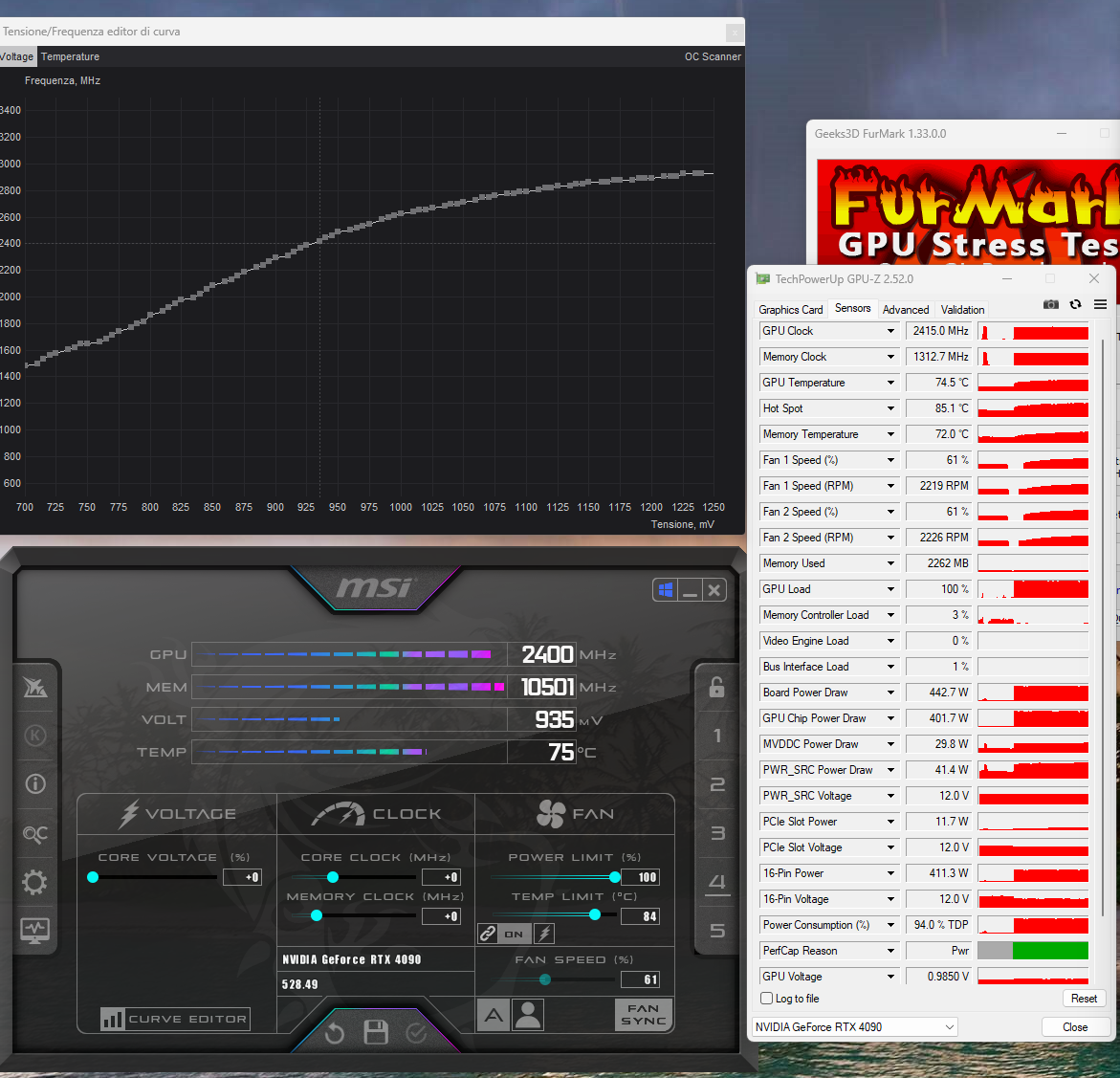This screenshot has height=1078, width=1120.
Task: Click Board Power Draw value 442.7 W
Action: click(x=938, y=693)
